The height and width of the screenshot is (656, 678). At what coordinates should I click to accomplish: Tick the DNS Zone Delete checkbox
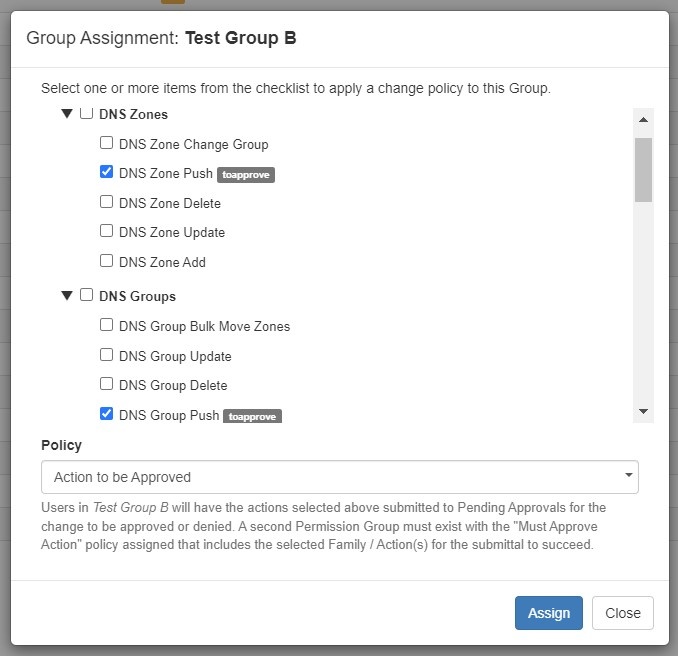107,202
